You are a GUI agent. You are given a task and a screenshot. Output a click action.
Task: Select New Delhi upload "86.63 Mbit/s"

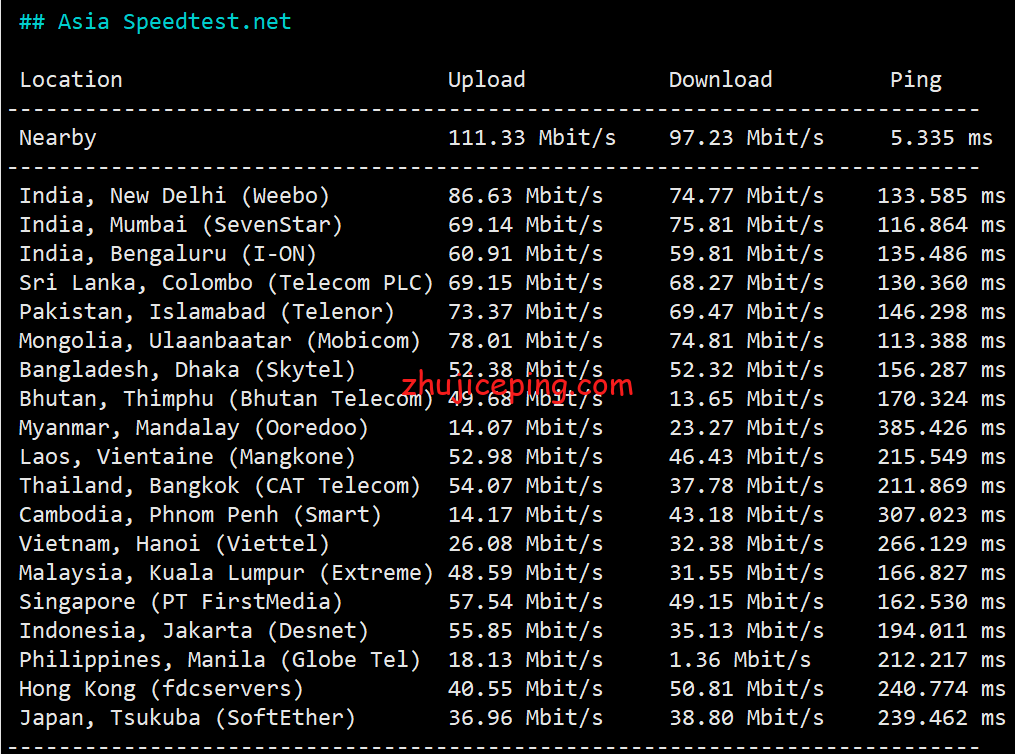[x=526, y=195]
